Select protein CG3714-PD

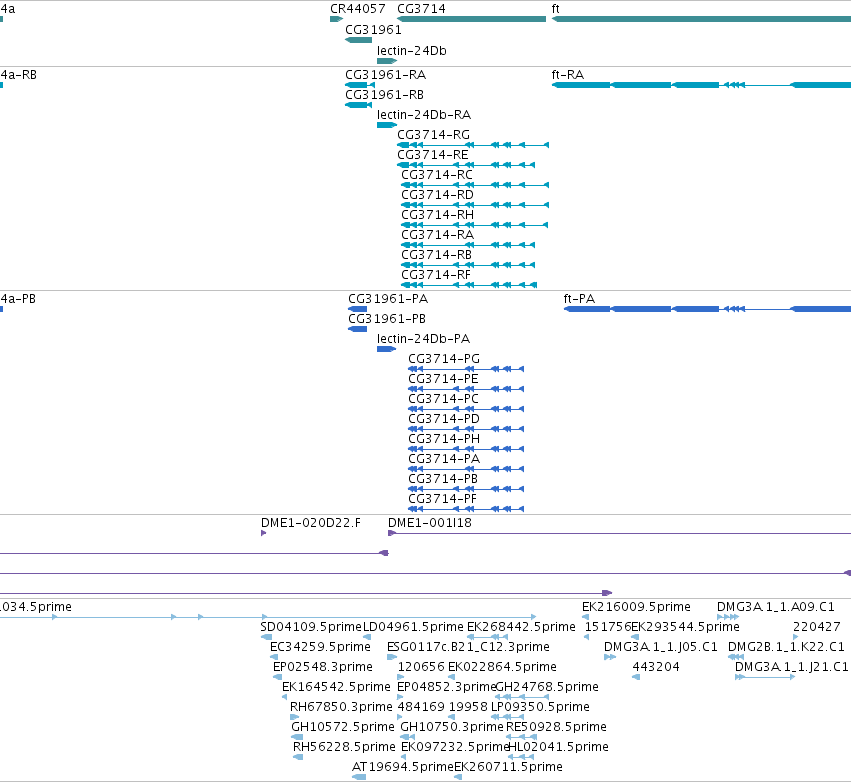[466, 430]
